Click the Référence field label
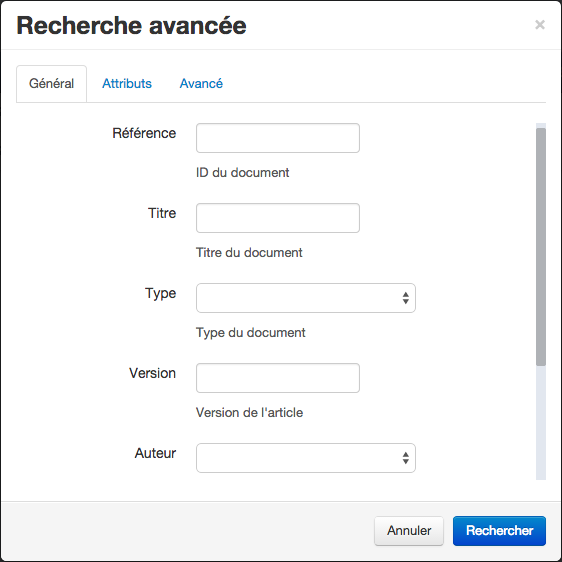The height and width of the screenshot is (562, 562). pos(144,133)
